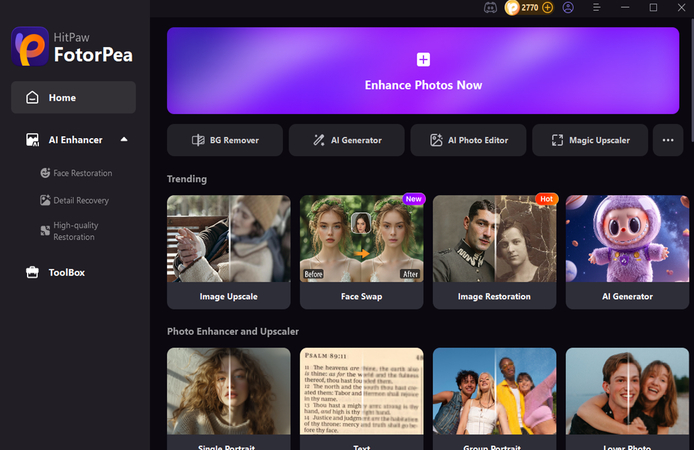Open the ToolBox section
This screenshot has width=694, height=450.
(55, 273)
